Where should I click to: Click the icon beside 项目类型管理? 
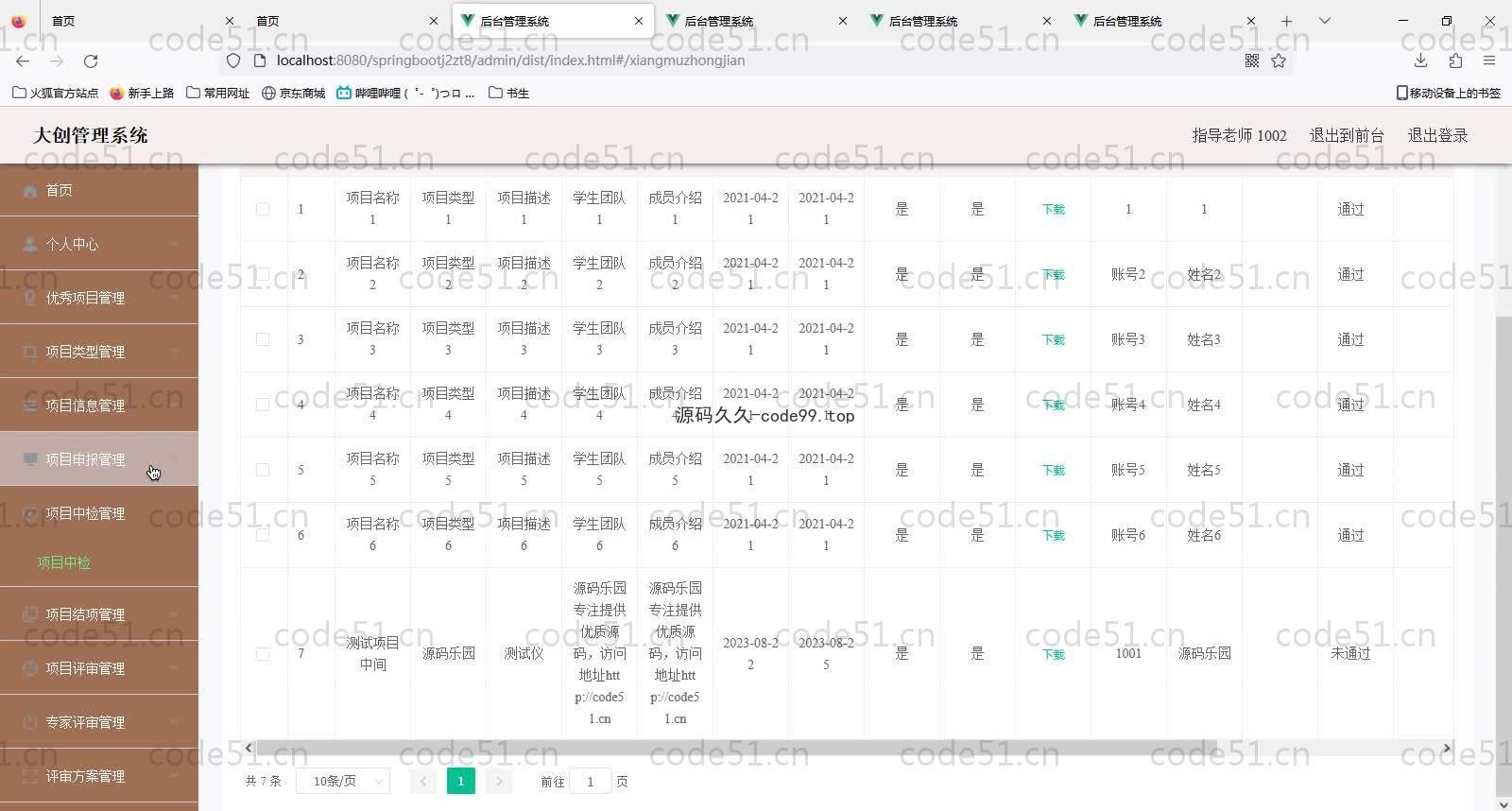click(30, 352)
